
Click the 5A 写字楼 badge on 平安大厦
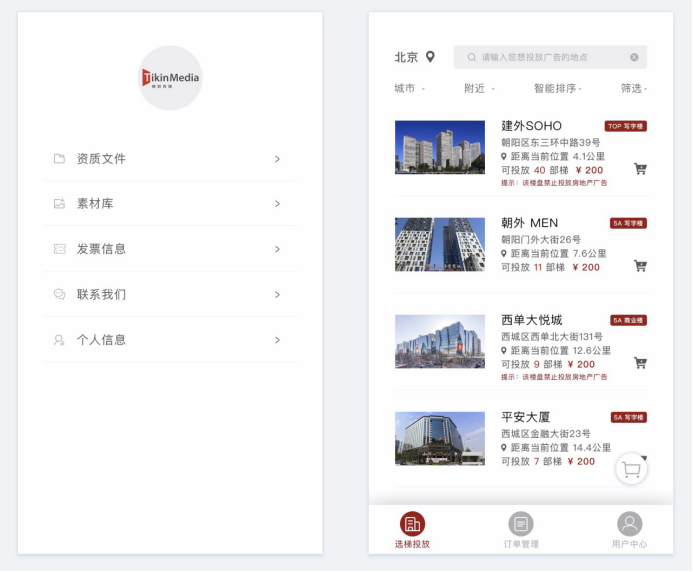click(x=629, y=417)
